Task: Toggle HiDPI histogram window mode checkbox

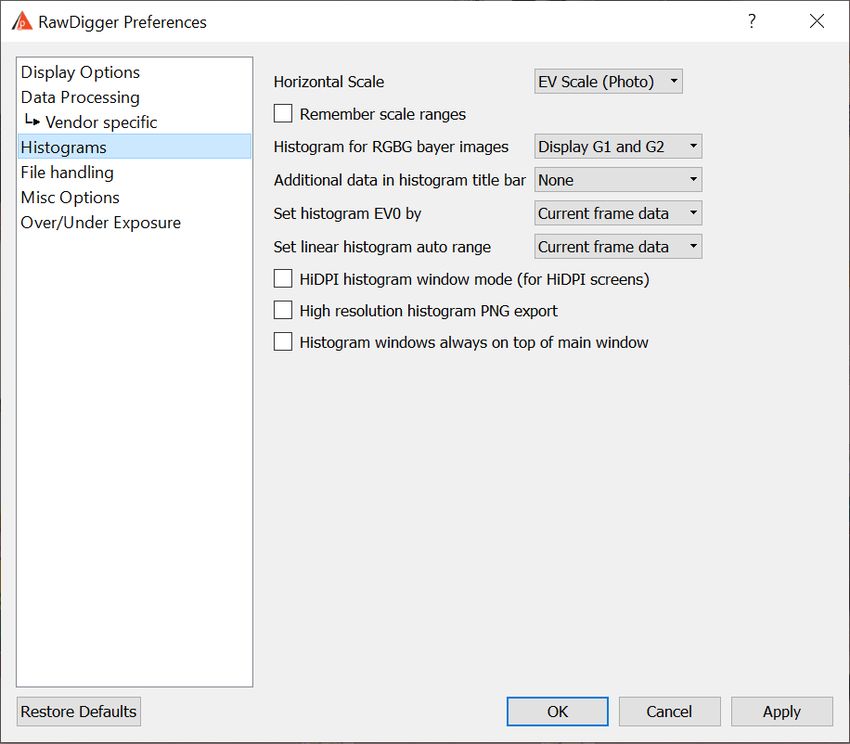Action: [x=283, y=279]
